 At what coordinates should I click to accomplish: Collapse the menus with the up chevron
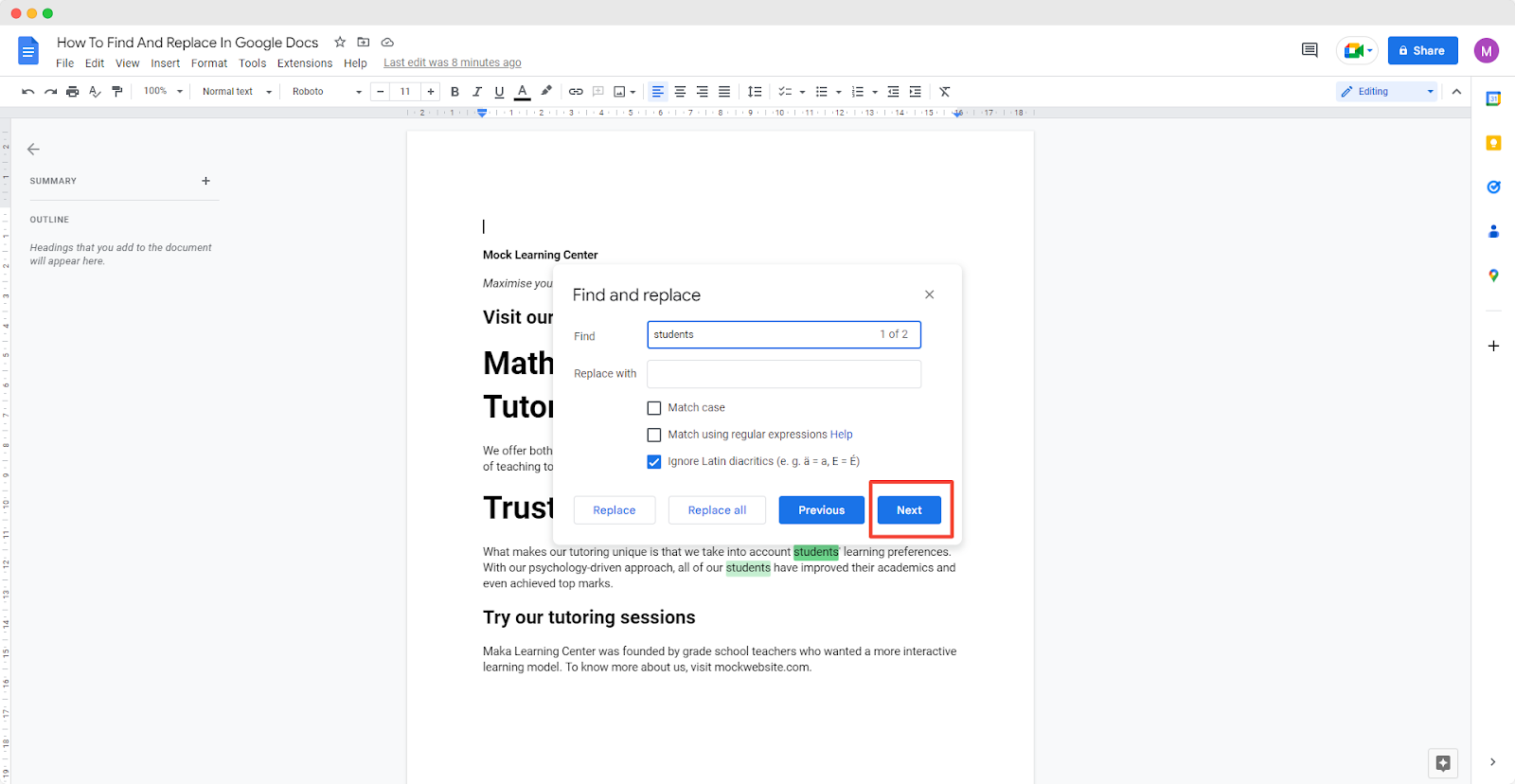pyautogui.click(x=1456, y=92)
